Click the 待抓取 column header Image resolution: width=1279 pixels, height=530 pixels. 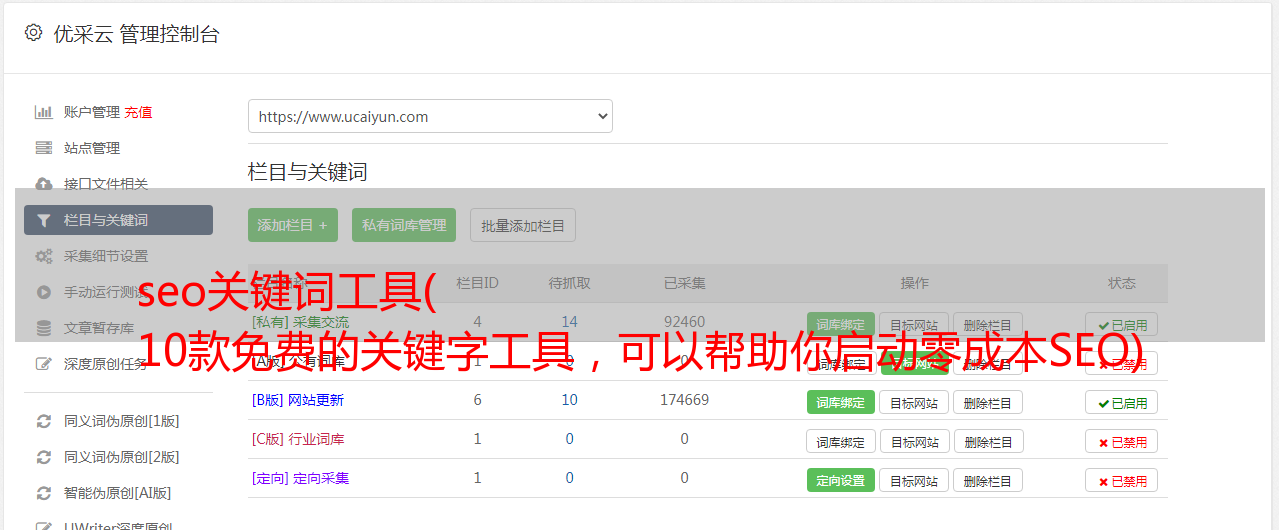pos(570,283)
